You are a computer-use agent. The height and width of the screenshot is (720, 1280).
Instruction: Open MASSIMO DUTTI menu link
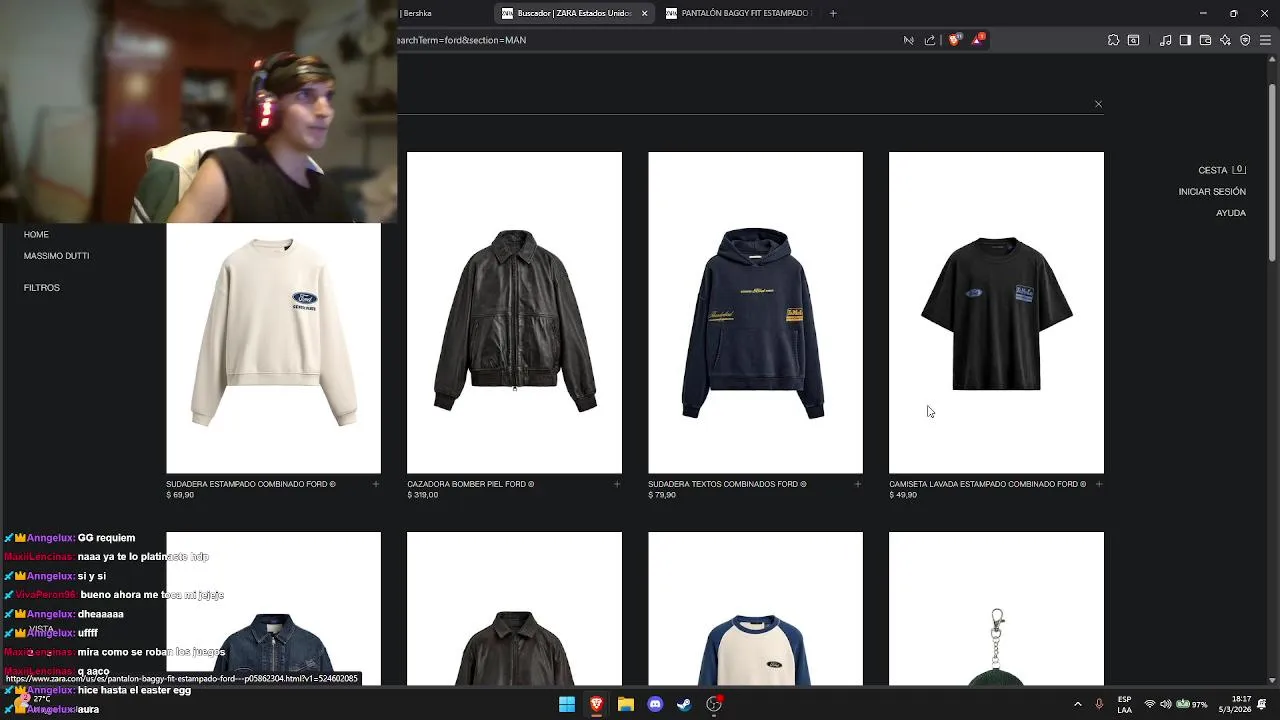tap(56, 256)
